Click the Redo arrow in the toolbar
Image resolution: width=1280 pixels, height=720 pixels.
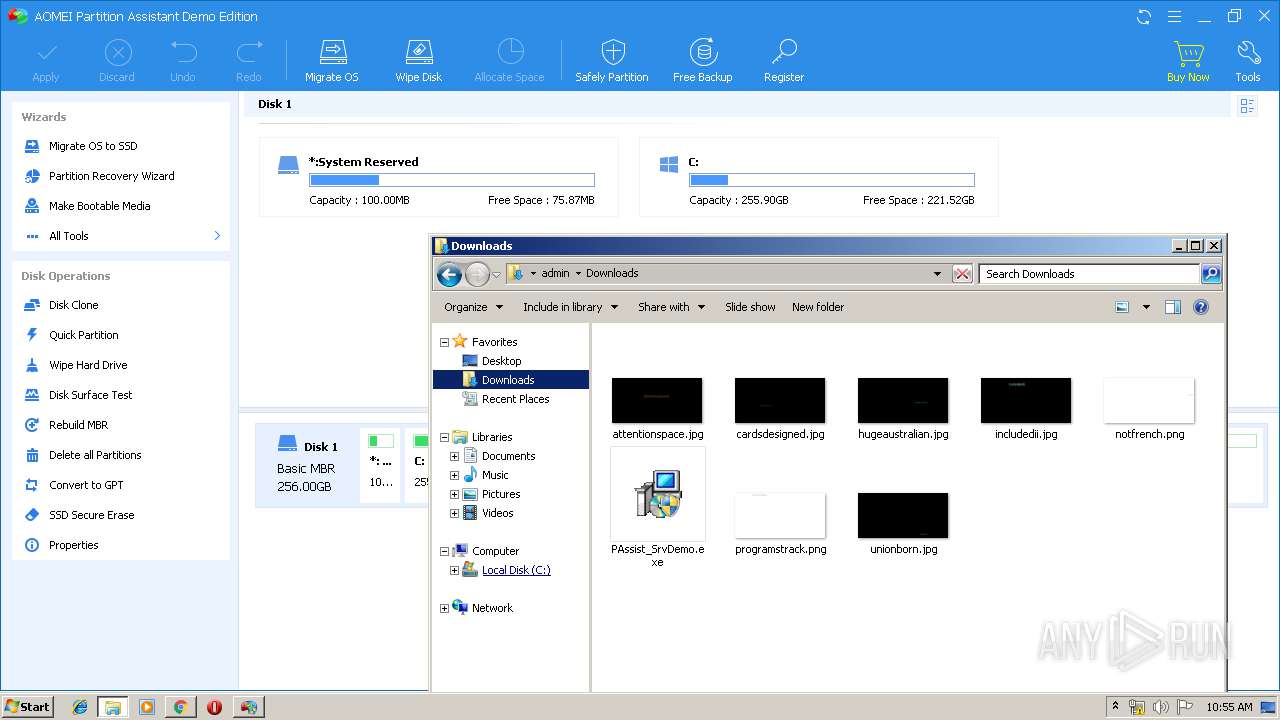249,60
